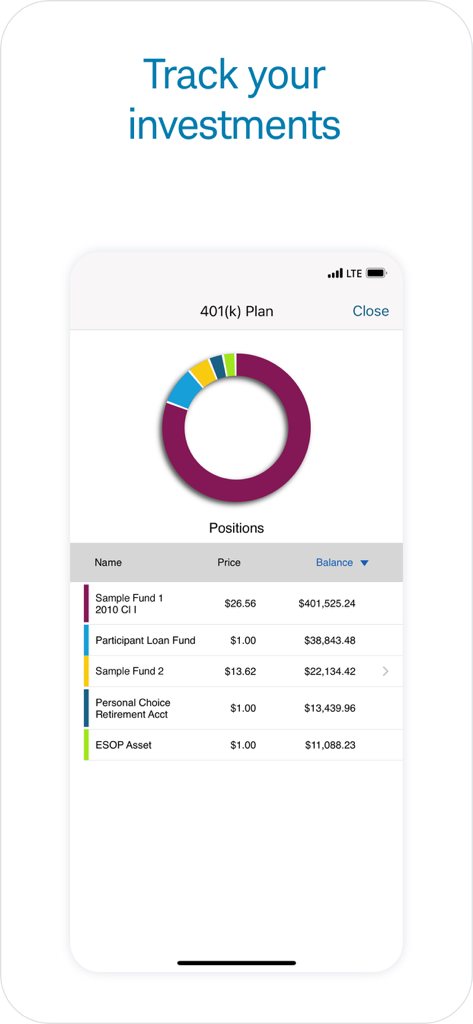This screenshot has width=473, height=1024.
Task: Select the Sample Fund 2 name
Action: point(129,671)
